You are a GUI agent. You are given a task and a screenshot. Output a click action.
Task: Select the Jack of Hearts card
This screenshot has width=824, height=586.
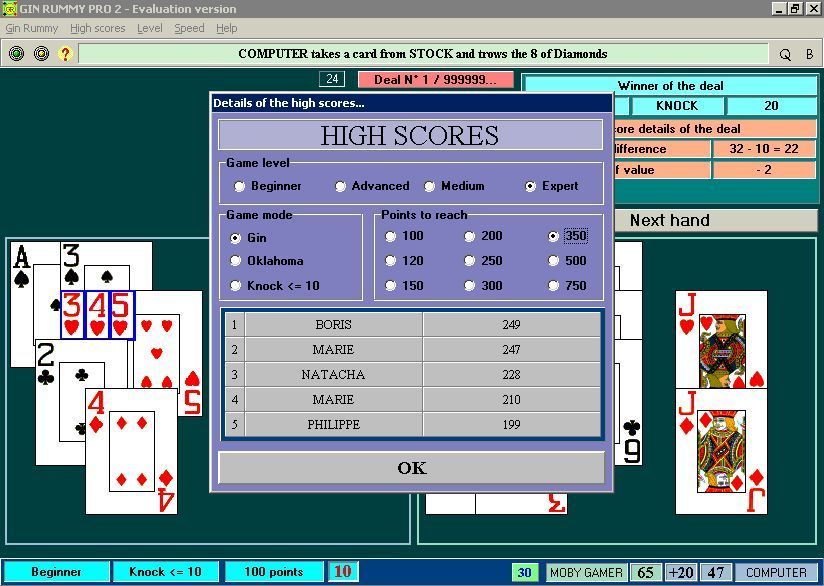pos(723,340)
